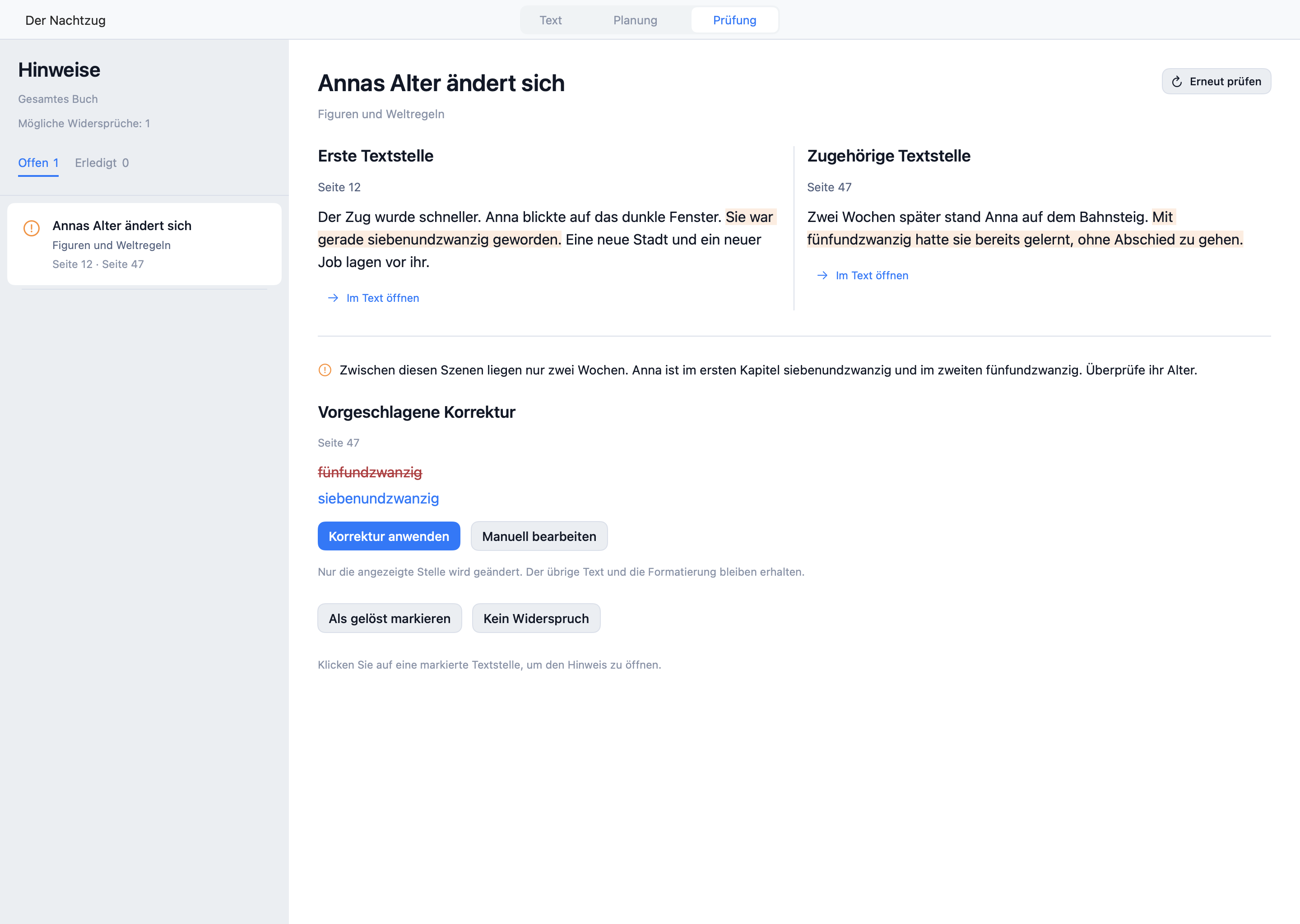The width and height of the screenshot is (1300, 924).
Task: Open the Seite 47 passage Im Text öffnen
Action: [x=862, y=275]
